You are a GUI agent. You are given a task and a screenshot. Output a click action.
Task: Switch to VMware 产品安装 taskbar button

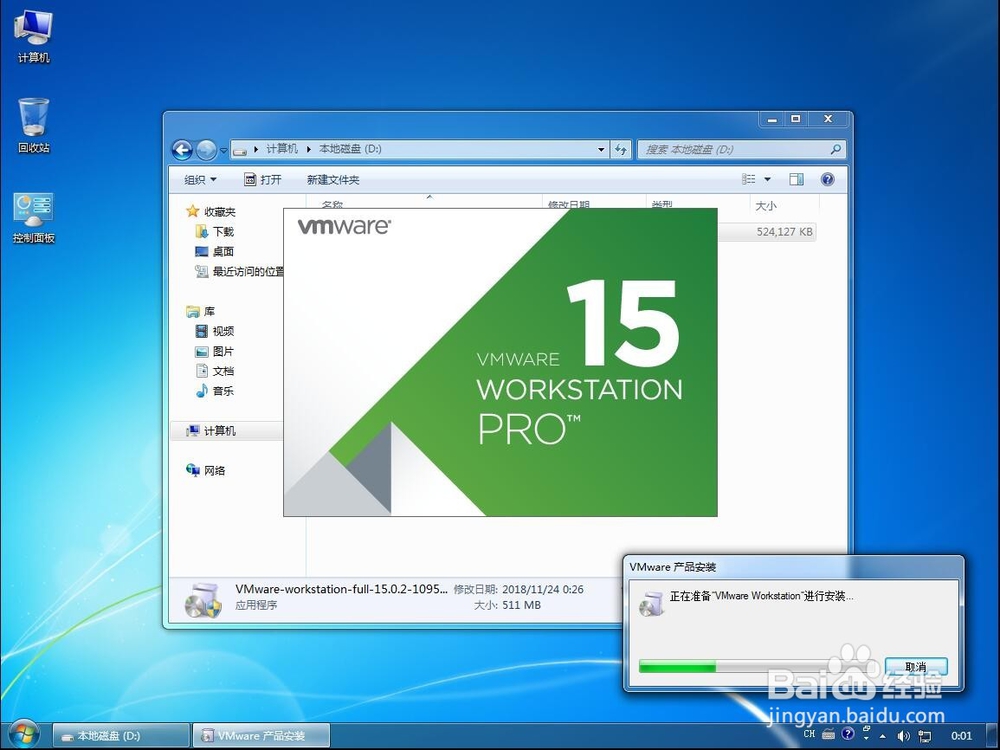261,736
